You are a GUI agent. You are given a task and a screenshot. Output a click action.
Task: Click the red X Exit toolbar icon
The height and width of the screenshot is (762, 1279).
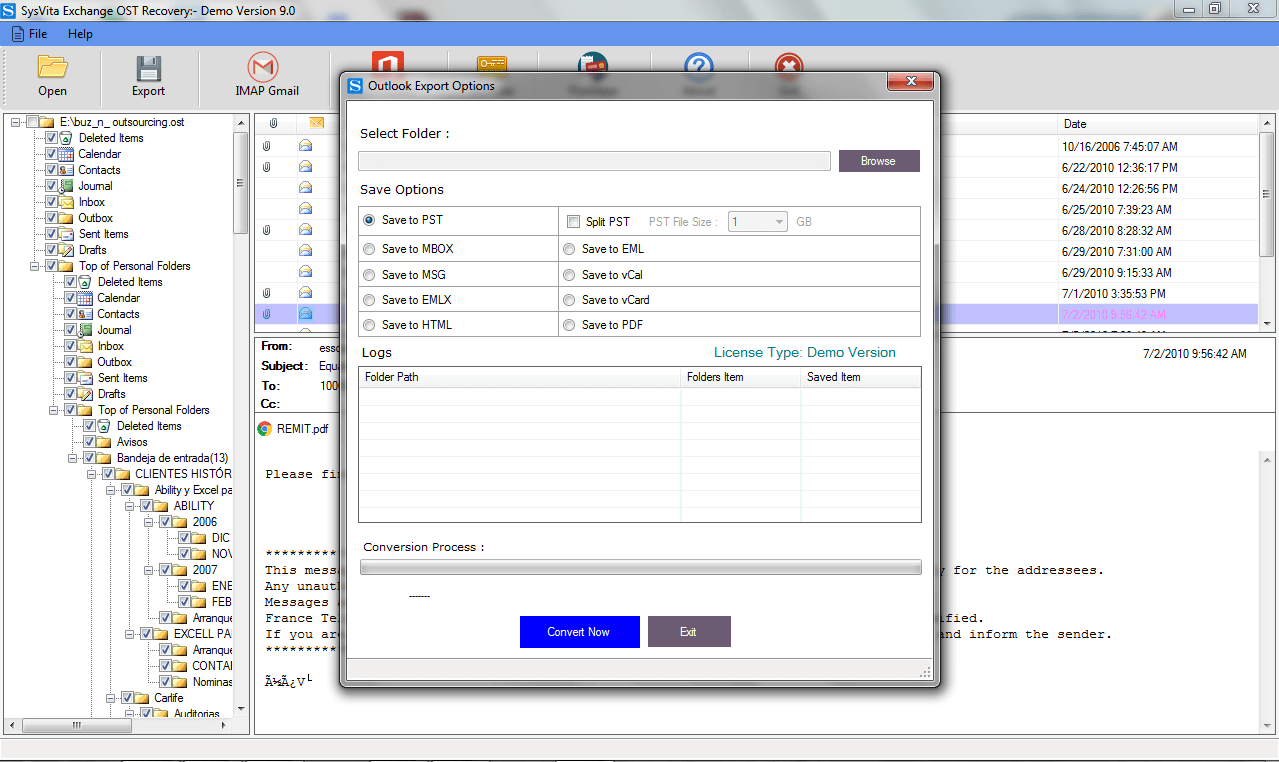tap(789, 64)
